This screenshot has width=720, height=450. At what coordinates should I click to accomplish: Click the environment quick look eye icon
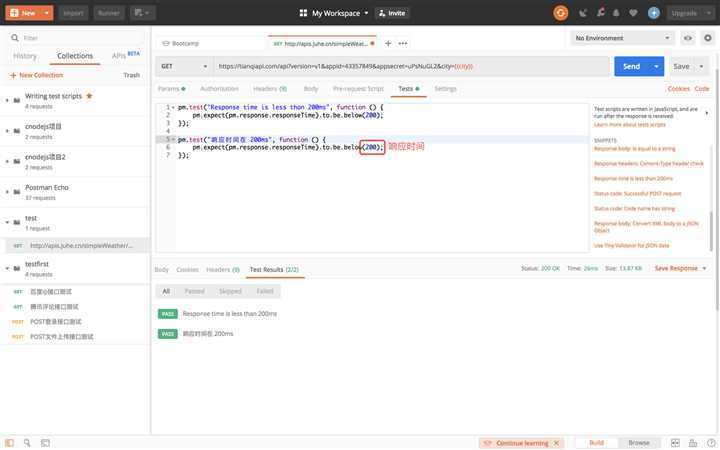tap(687, 38)
